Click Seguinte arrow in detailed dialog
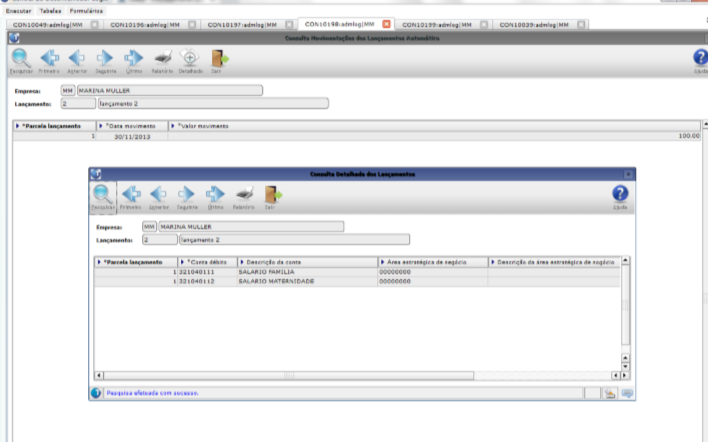 pos(187,197)
